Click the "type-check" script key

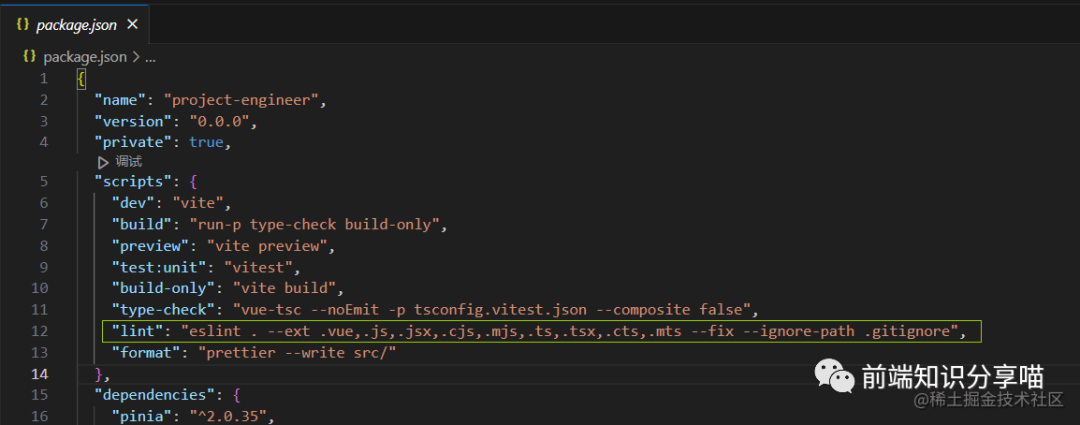point(163,309)
